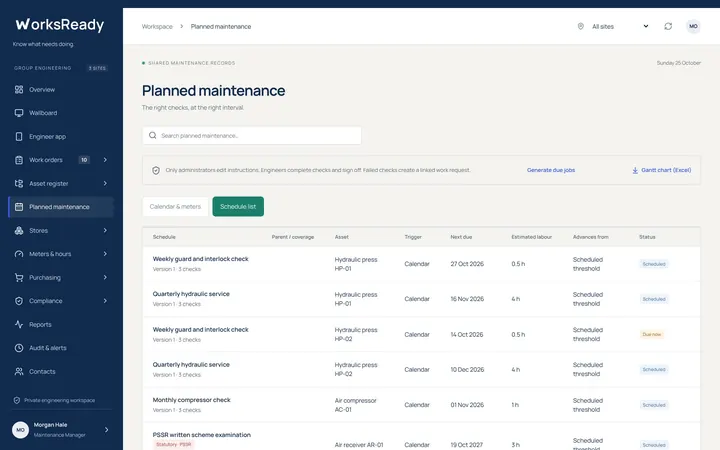Screen dimensions: 720x450
Task: Click the Overview grid icon in sidebar
Action: pos(19,90)
